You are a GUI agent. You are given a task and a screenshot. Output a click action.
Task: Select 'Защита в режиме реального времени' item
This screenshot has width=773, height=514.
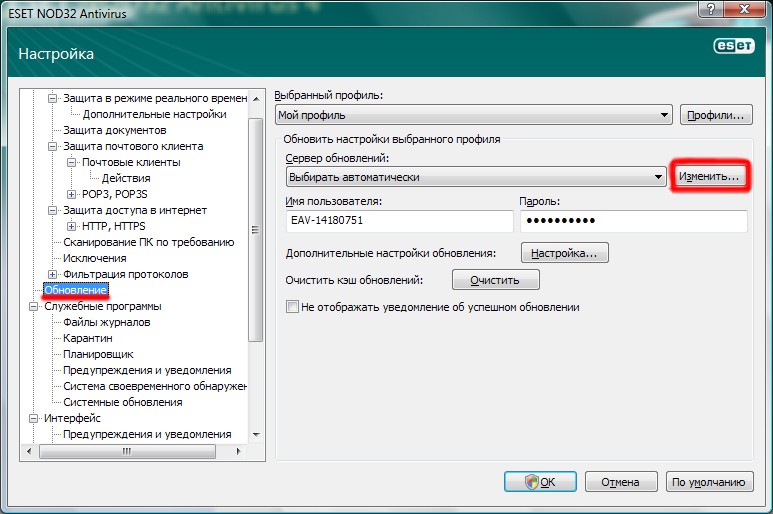point(155,99)
